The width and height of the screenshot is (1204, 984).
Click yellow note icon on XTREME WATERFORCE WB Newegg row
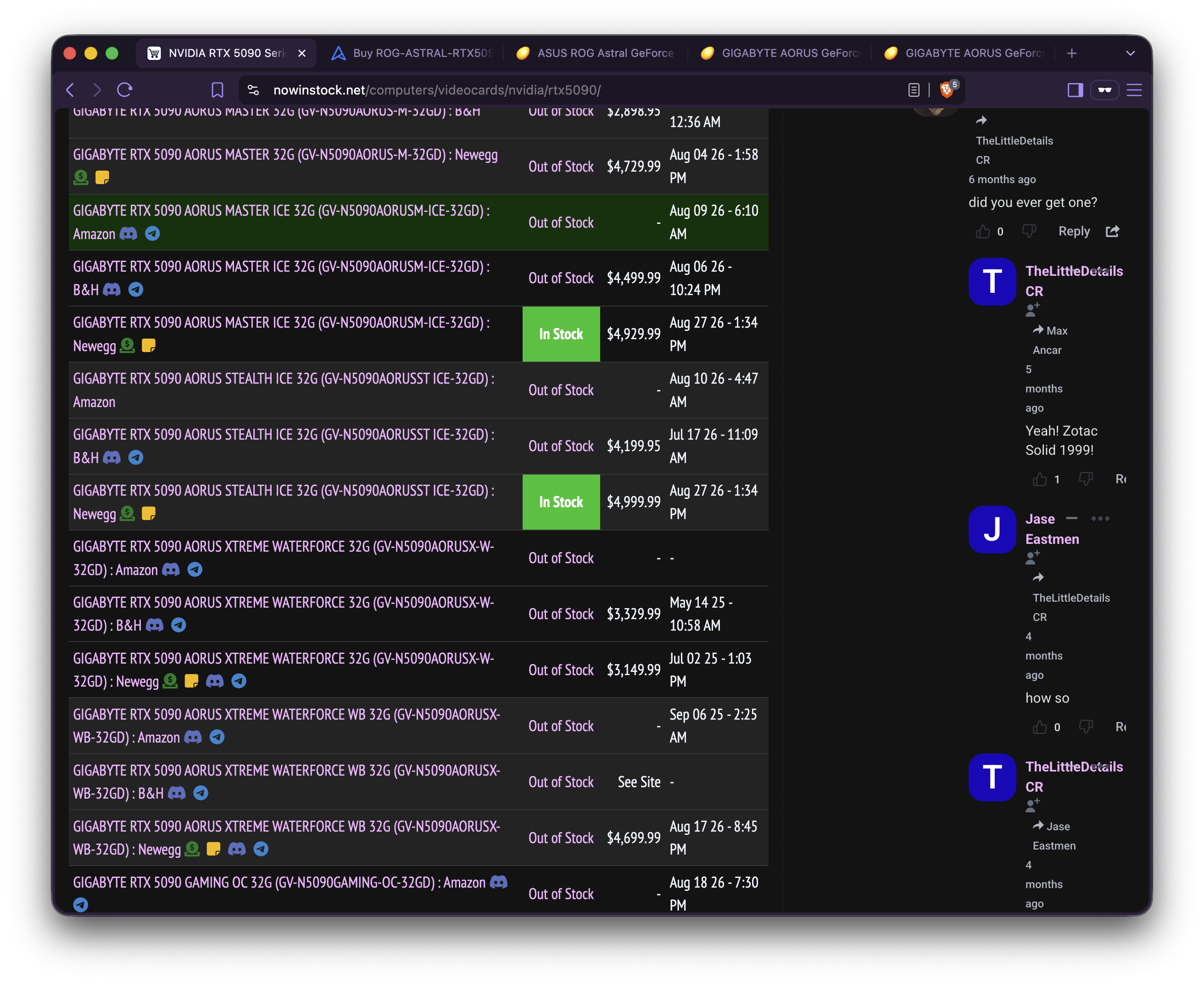click(x=214, y=849)
